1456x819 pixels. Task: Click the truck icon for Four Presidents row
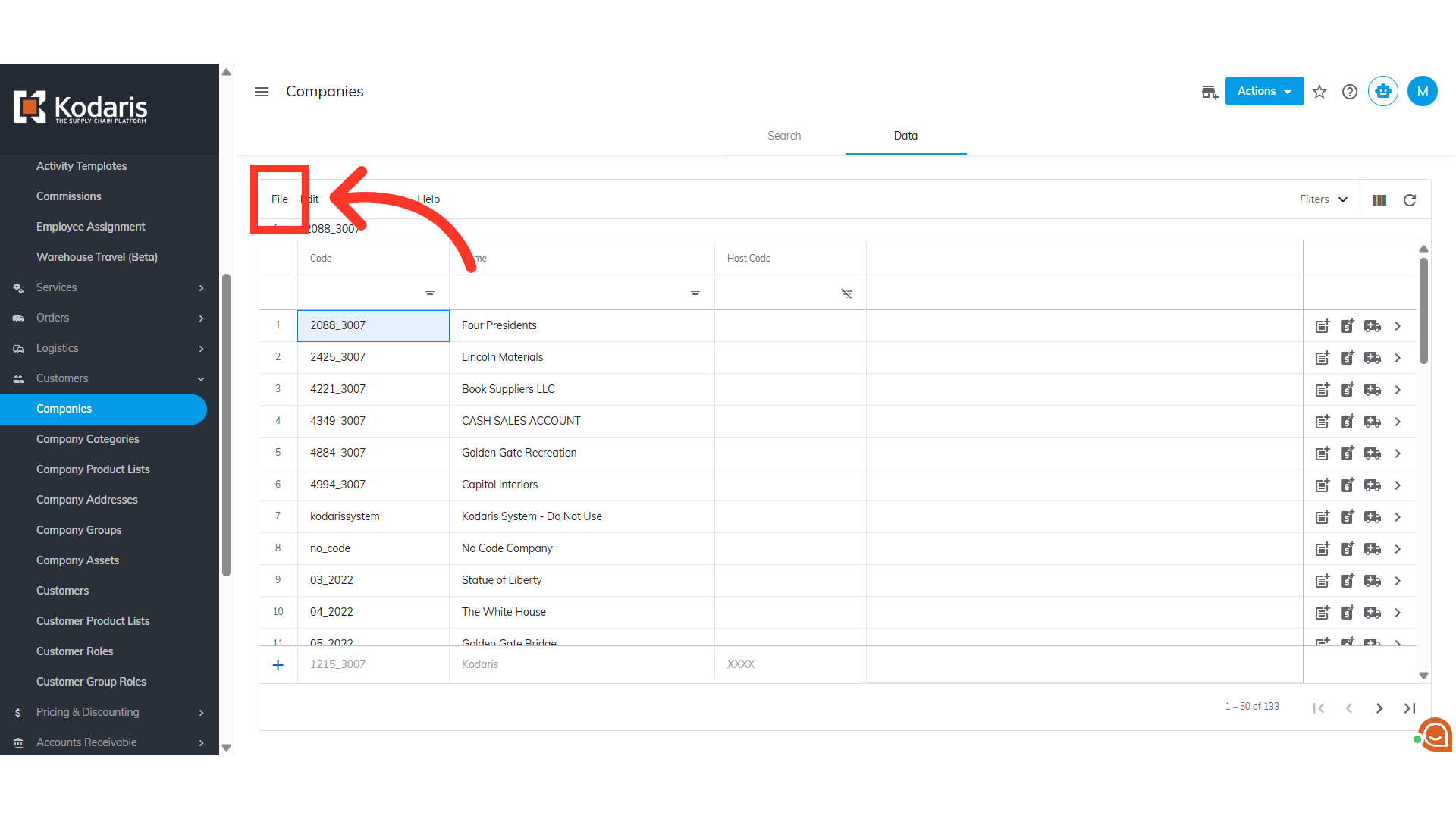point(1373,326)
